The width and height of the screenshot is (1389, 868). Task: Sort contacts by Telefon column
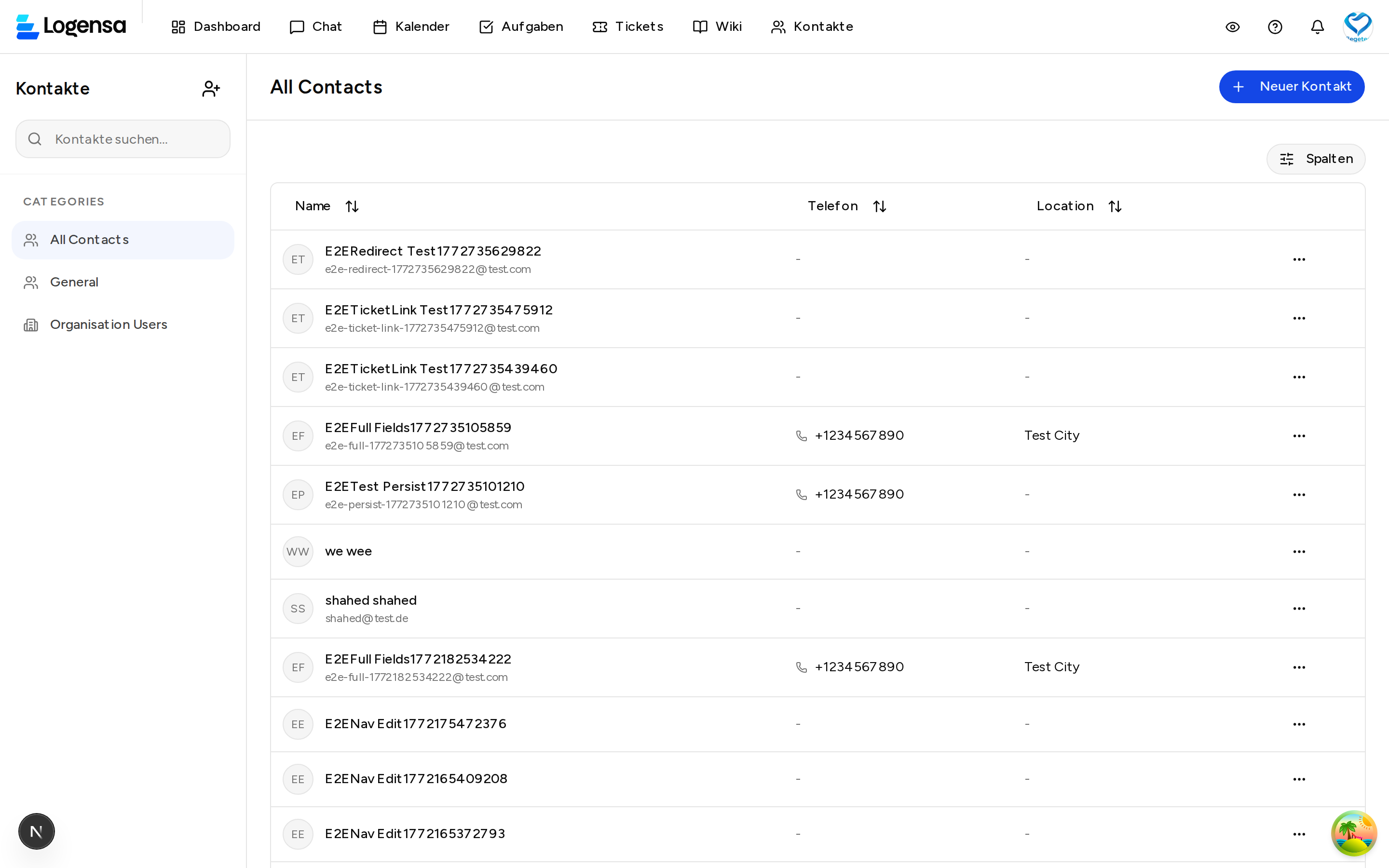point(879,206)
